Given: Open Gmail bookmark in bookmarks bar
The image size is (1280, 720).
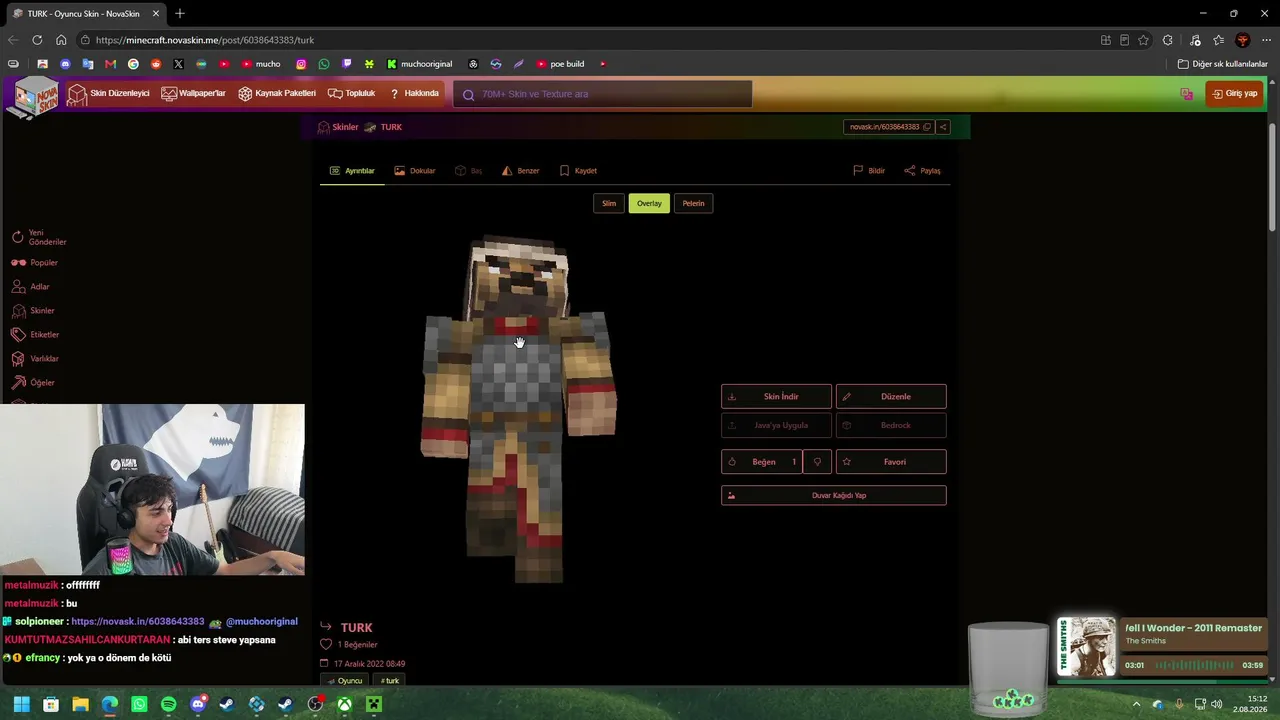Looking at the screenshot, I should pyautogui.click(x=110, y=64).
